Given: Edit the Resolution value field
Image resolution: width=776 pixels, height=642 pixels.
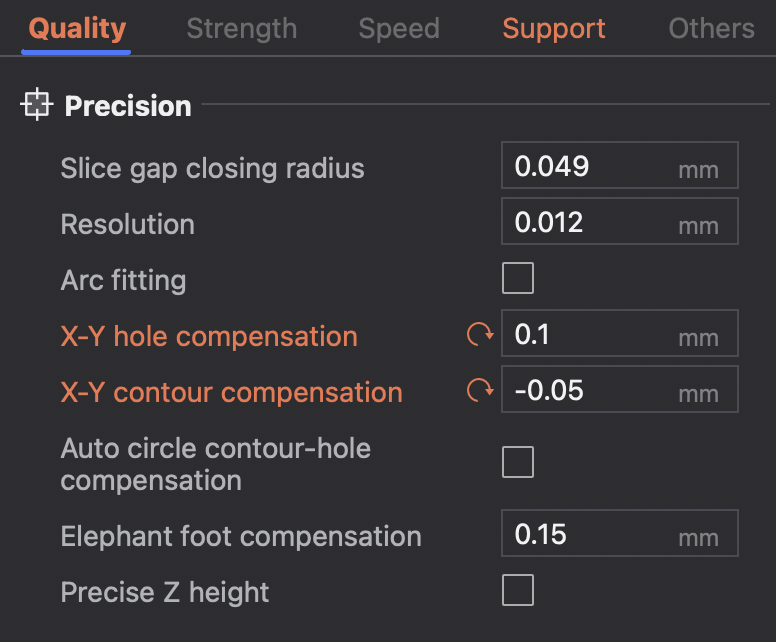Looking at the screenshot, I should pos(590,222).
